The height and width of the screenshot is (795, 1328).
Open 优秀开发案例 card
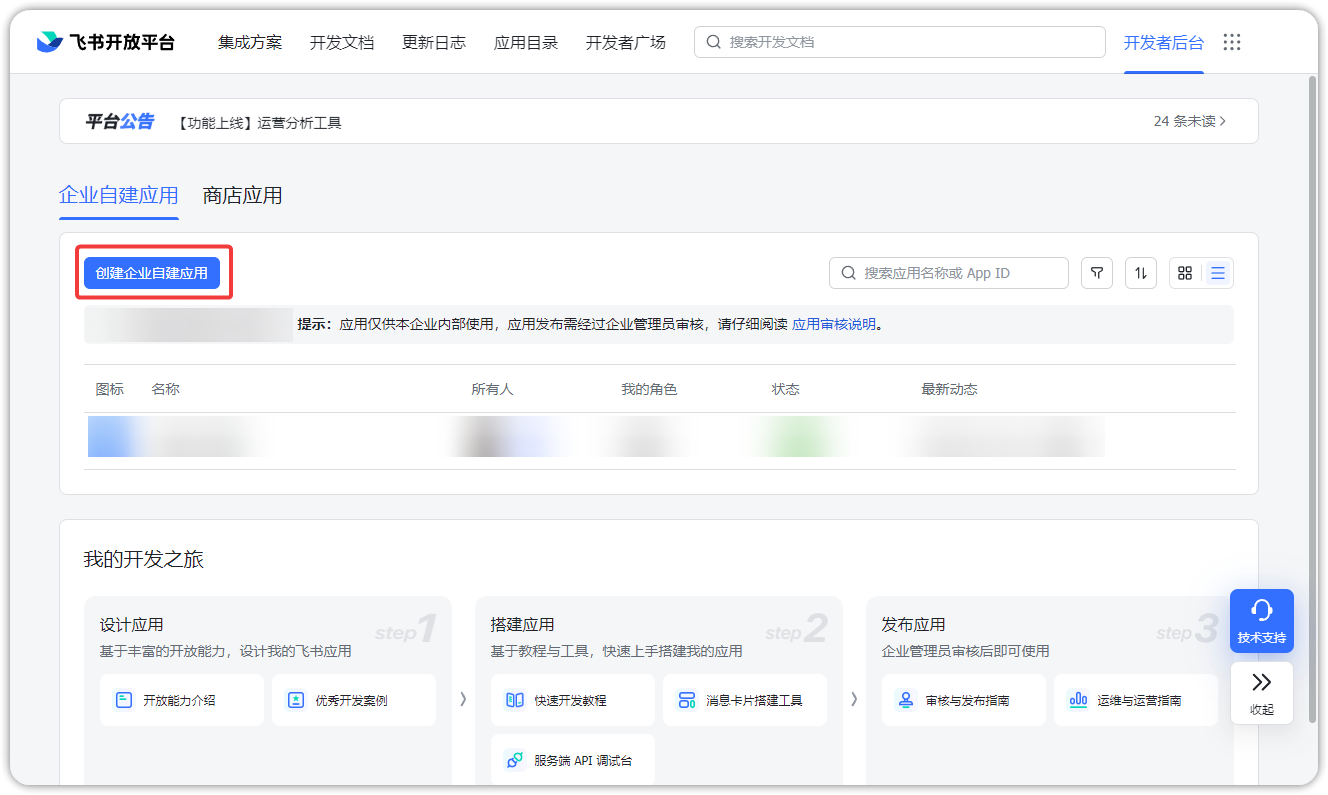click(354, 700)
